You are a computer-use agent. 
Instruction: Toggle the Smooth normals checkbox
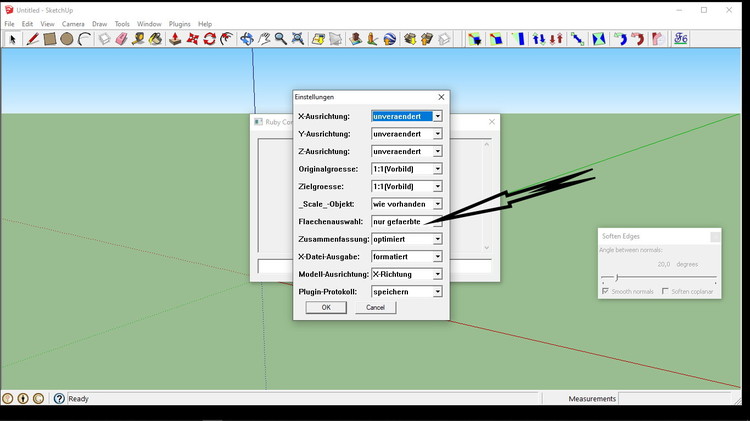point(606,291)
